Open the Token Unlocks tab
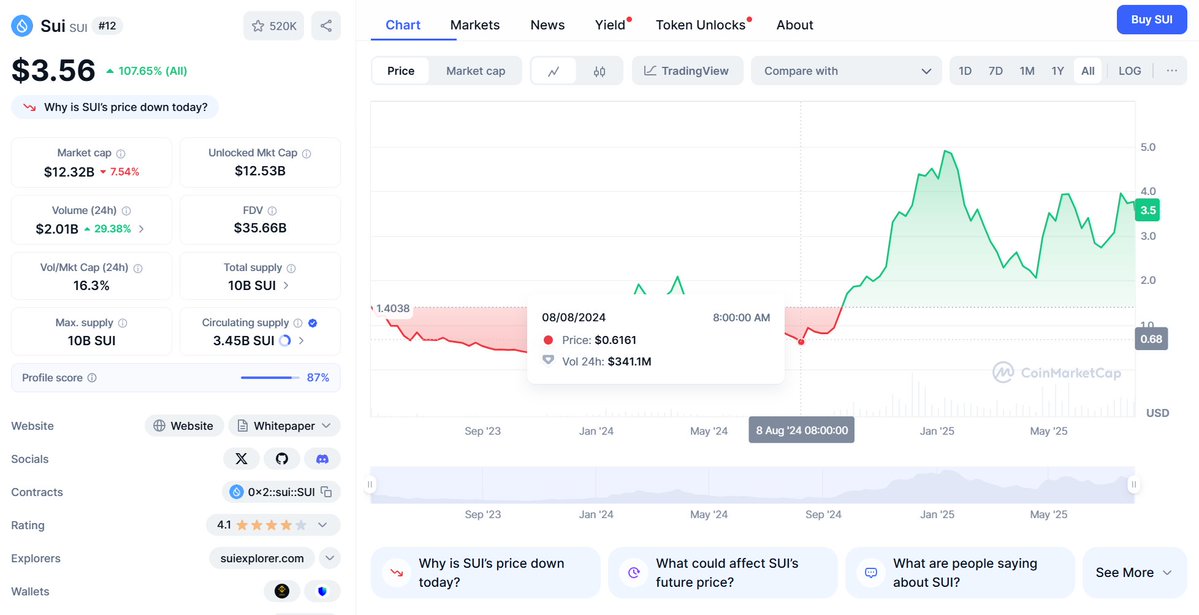The width and height of the screenshot is (1199, 615). coord(700,25)
